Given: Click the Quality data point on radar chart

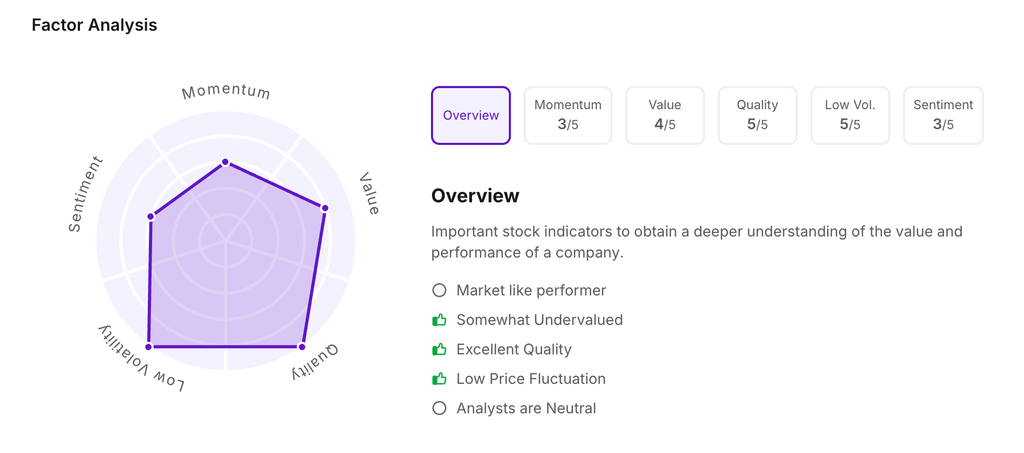Looking at the screenshot, I should pos(302,347).
